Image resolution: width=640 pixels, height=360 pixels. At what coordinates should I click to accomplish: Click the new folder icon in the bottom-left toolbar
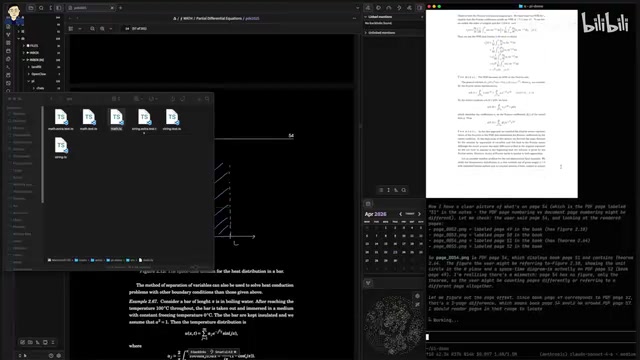(30, 342)
